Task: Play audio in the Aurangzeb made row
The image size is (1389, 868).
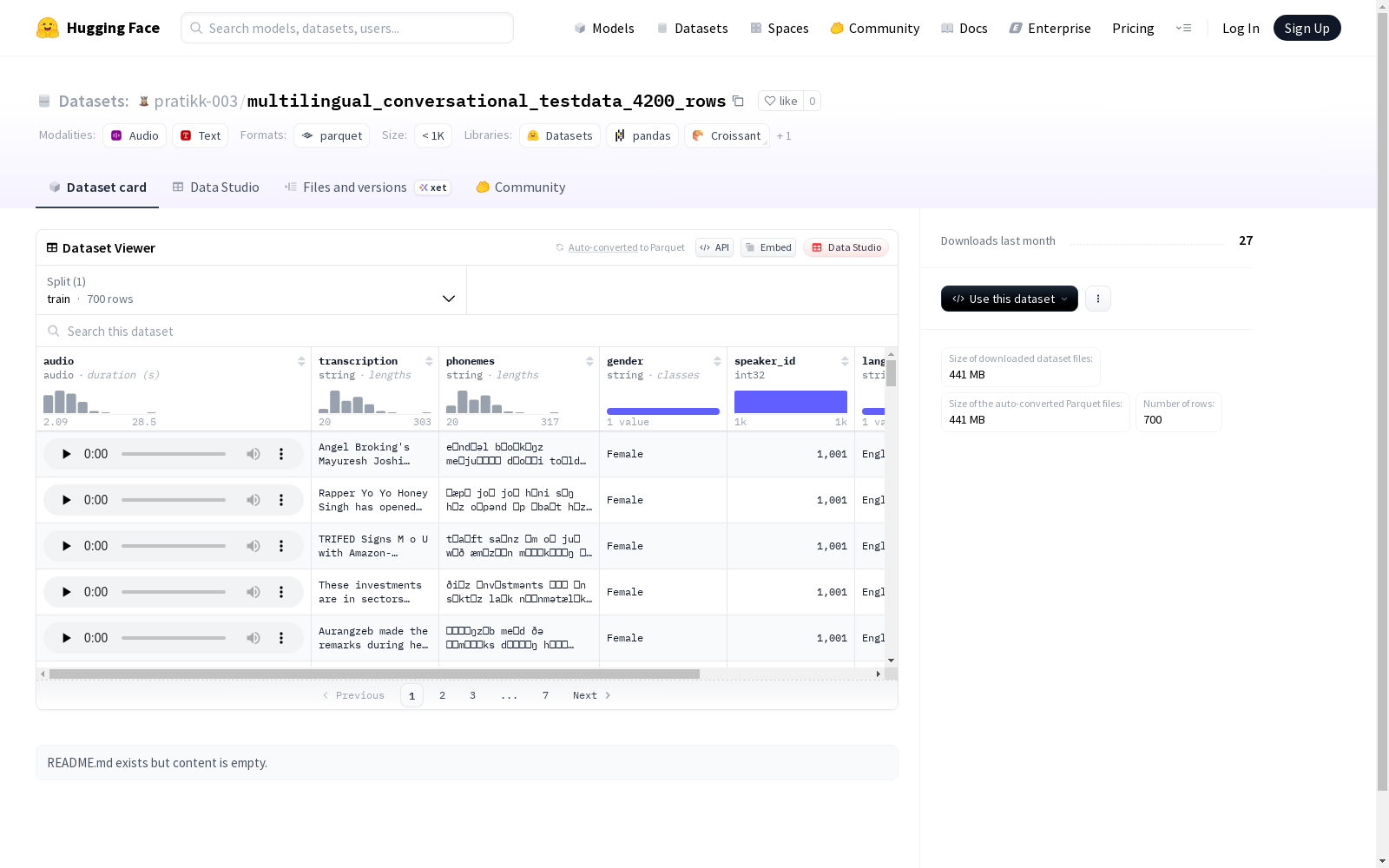Action: 66,638
